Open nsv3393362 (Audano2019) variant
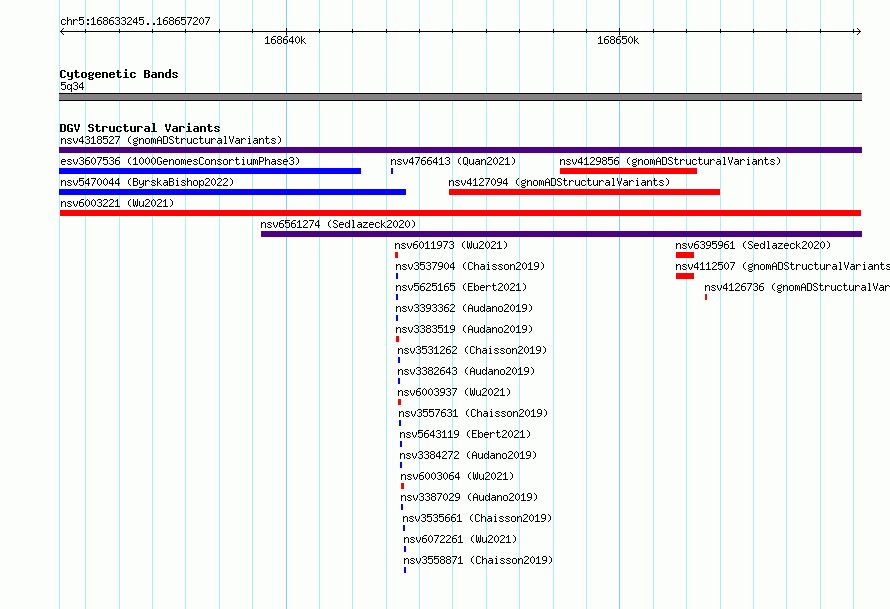Viewport: 890px width, 609px height. coord(464,308)
